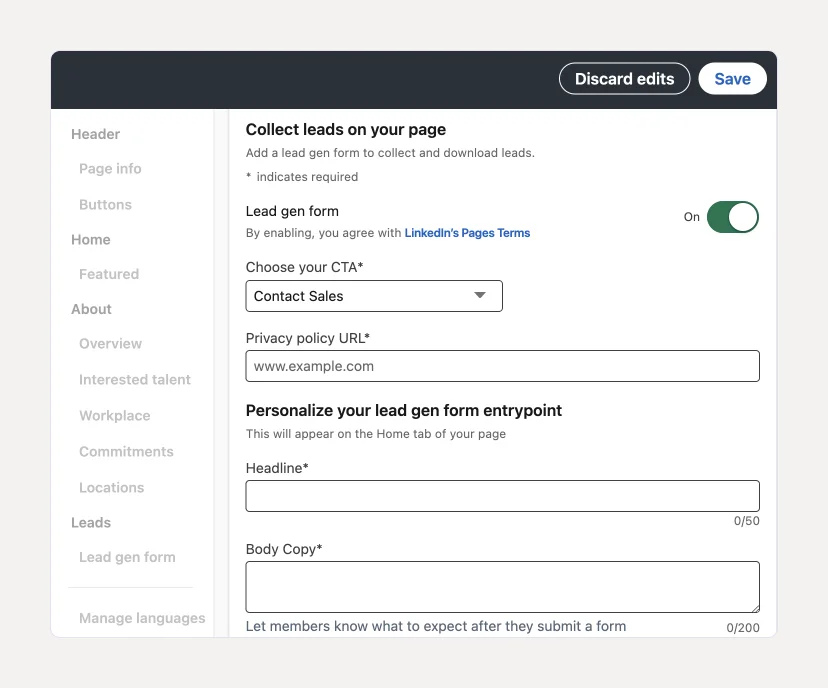
Task: Click the 'On' label beside the toggle
Action: click(692, 217)
